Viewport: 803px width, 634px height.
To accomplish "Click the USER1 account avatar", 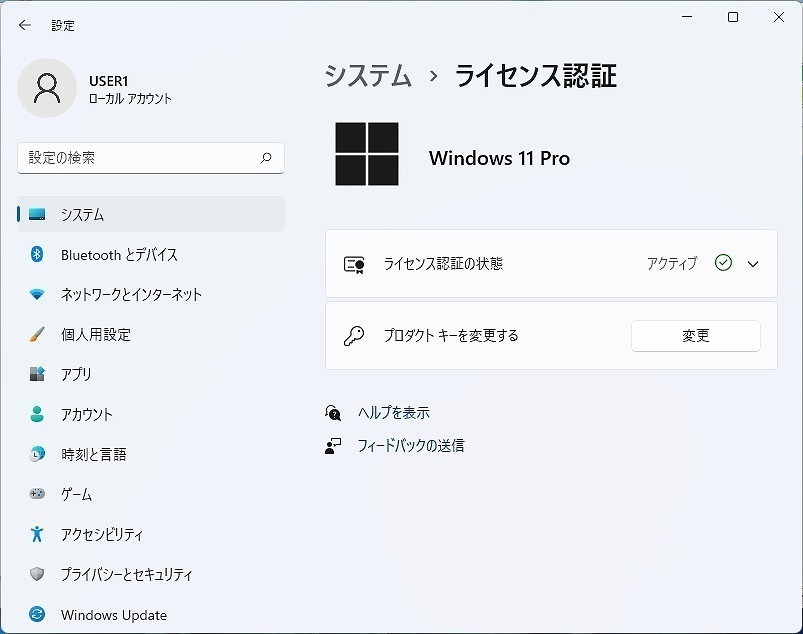I will [x=47, y=89].
